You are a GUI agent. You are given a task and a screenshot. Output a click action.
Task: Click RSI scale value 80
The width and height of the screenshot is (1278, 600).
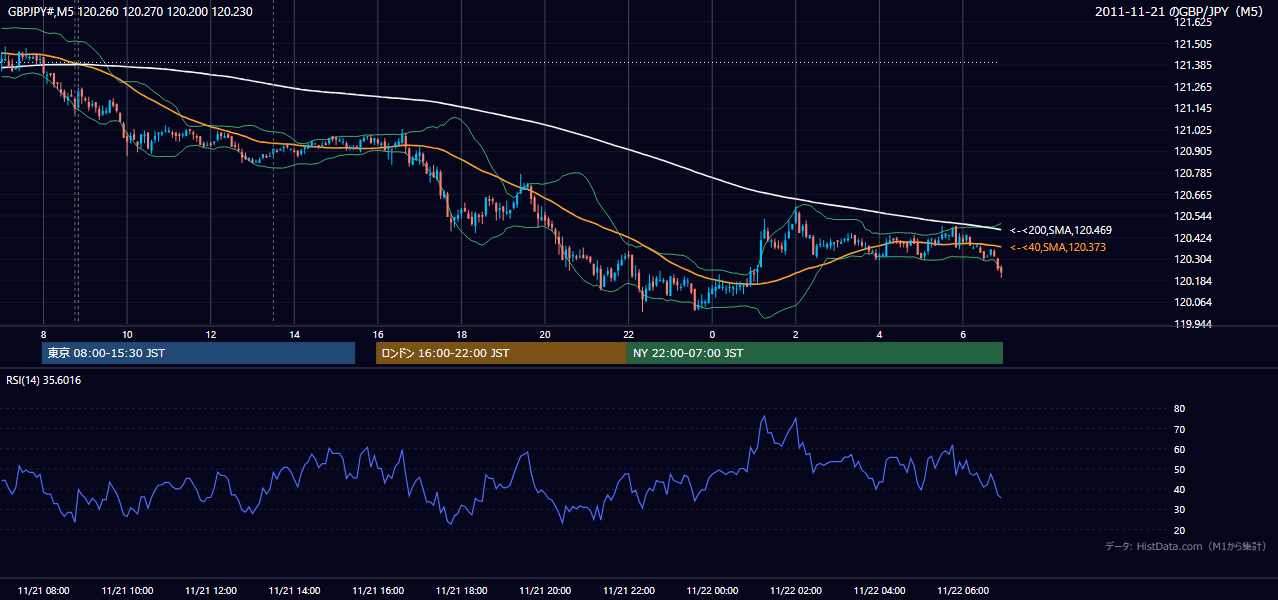coord(1180,409)
